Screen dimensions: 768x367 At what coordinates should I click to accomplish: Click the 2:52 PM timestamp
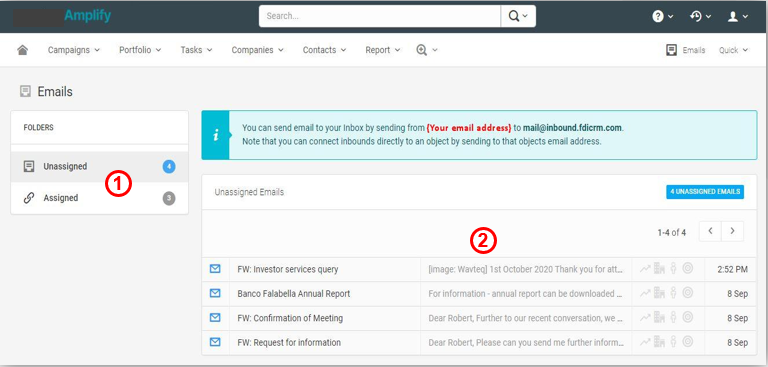click(x=732, y=269)
